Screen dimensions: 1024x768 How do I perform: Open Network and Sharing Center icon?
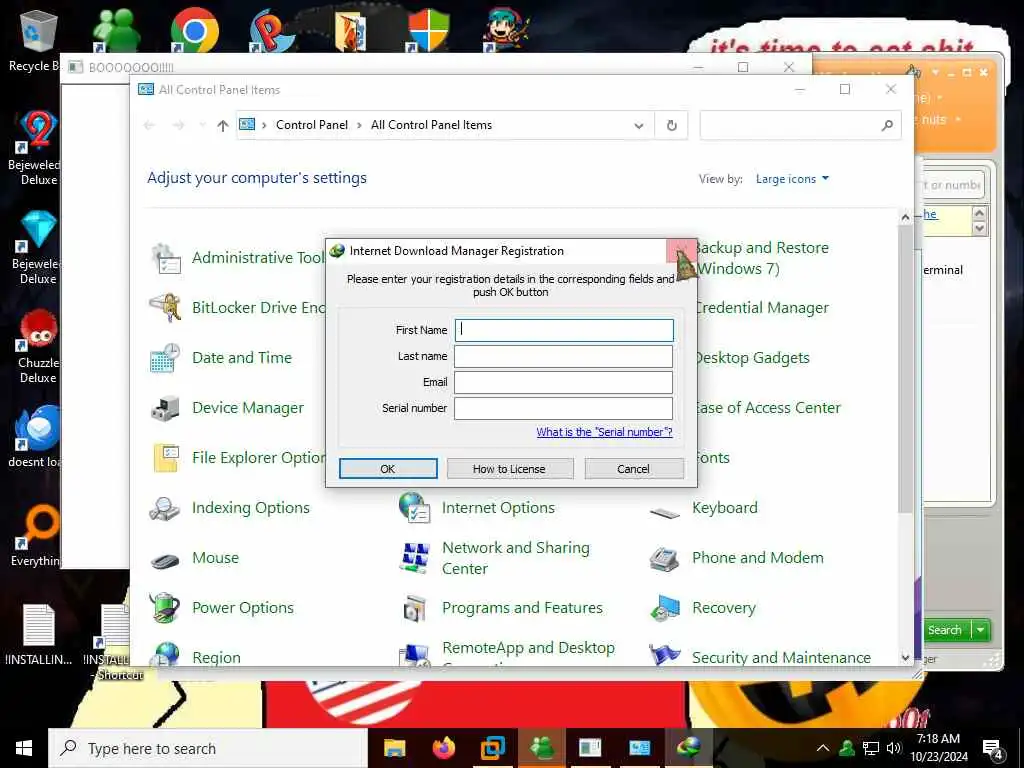pyautogui.click(x=415, y=558)
